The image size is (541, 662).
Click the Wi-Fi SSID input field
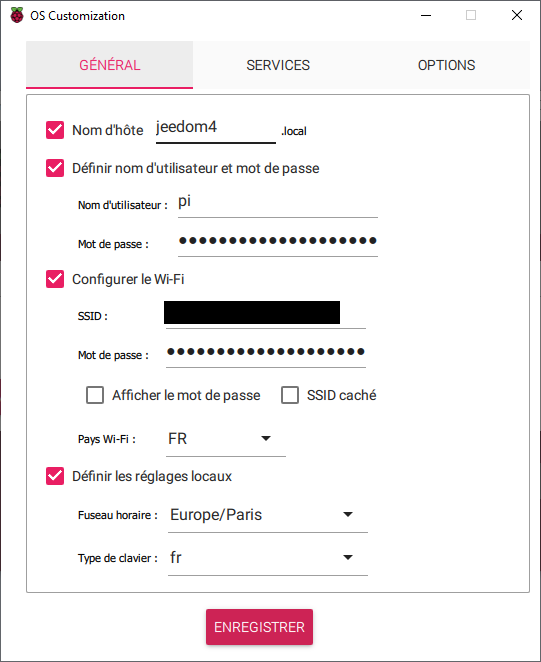(x=266, y=315)
